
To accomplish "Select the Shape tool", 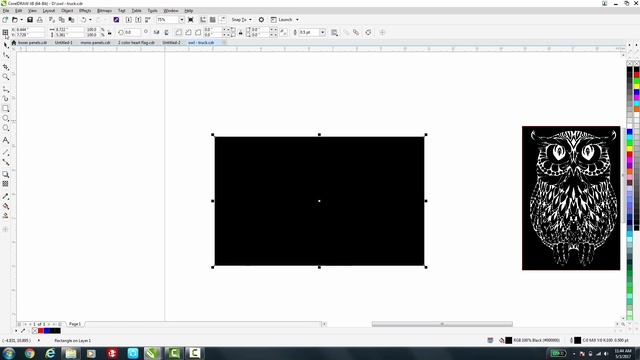I will 6,55.
